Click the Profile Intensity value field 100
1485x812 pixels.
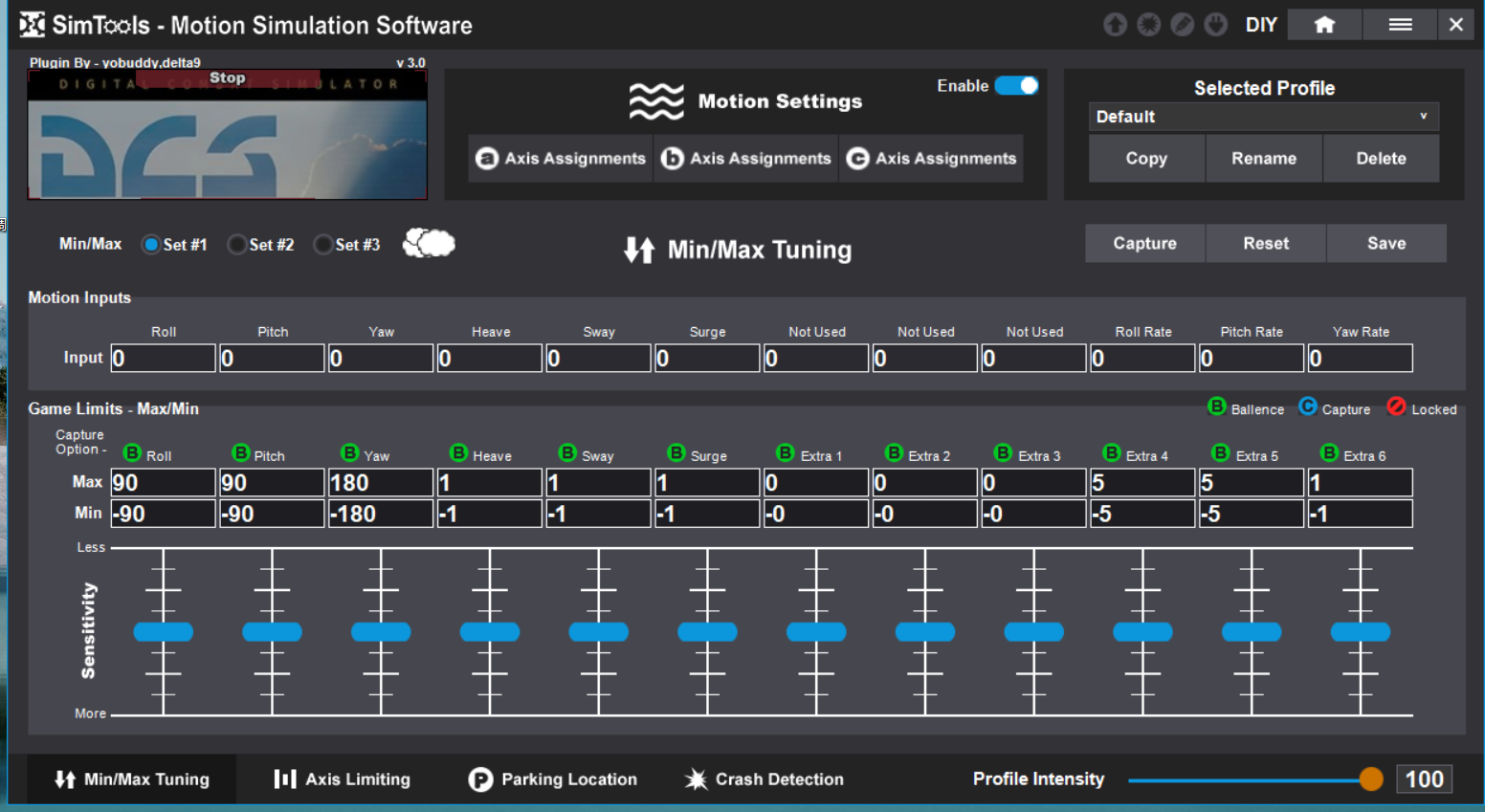tap(1424, 779)
